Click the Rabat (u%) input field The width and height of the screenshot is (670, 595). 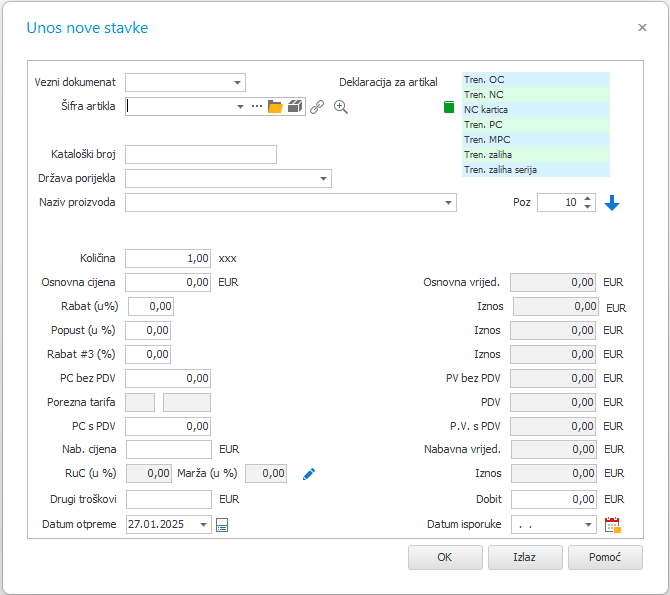(151, 306)
